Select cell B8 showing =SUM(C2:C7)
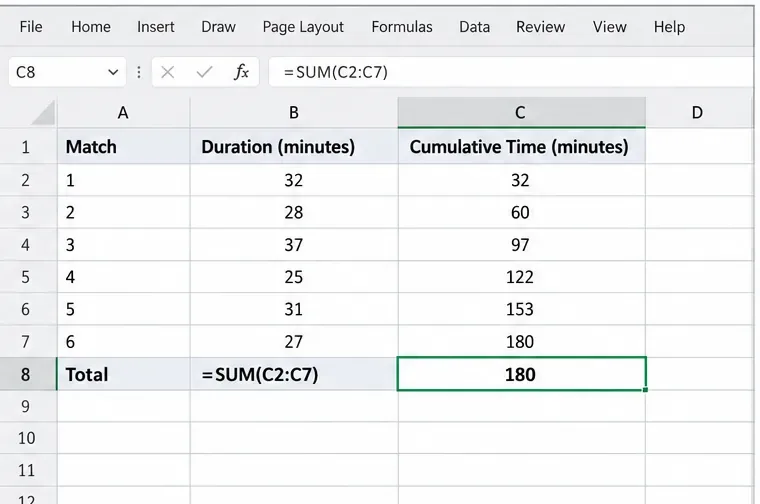 click(294, 374)
